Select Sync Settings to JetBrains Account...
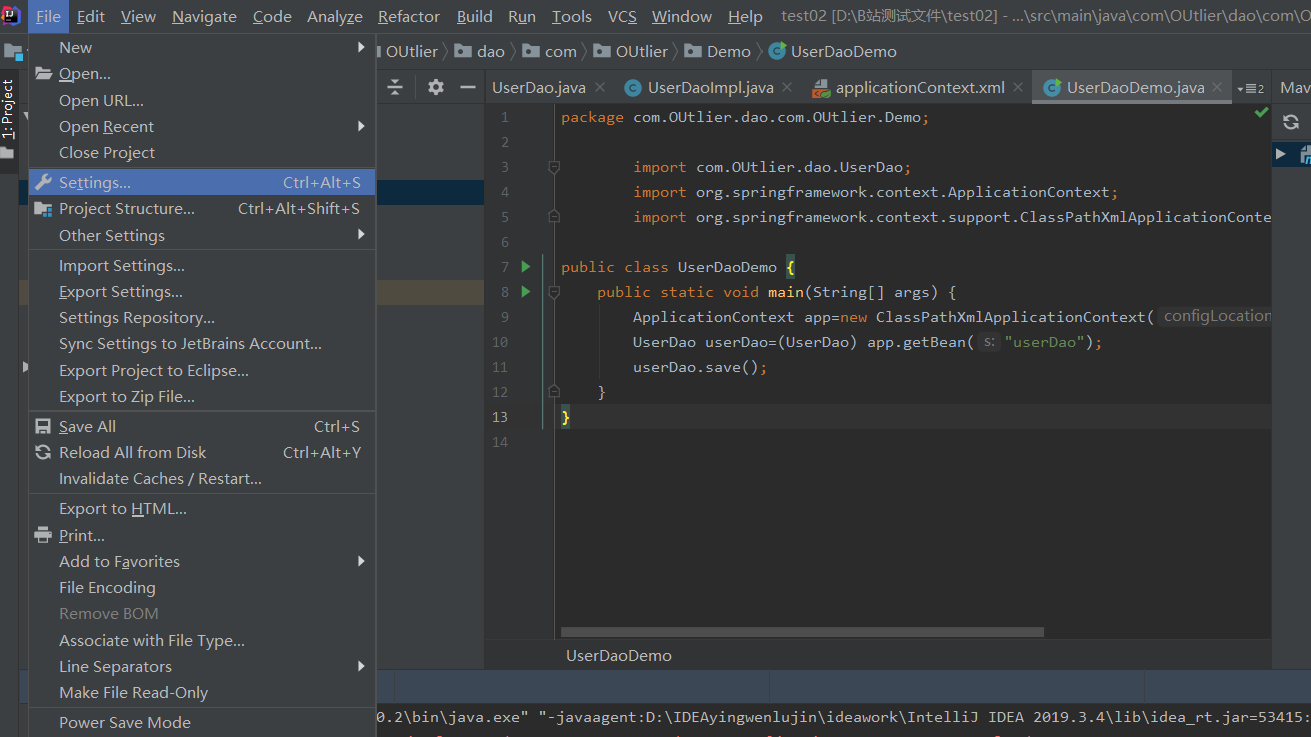The width and height of the screenshot is (1311, 737). [201, 344]
